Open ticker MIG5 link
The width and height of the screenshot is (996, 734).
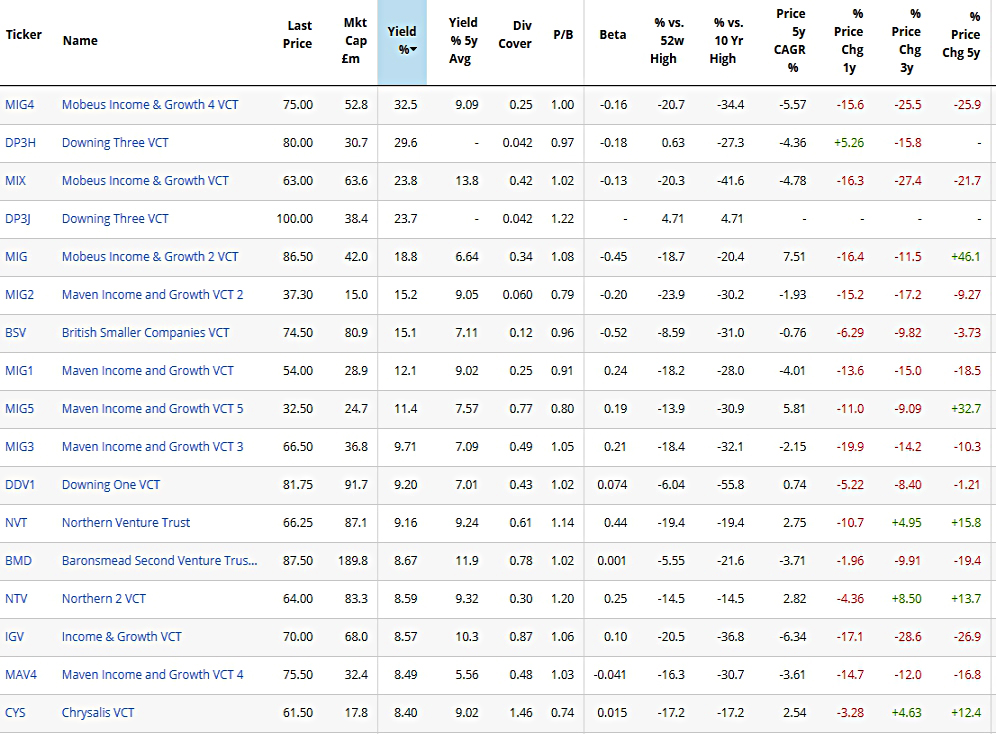click(20, 409)
